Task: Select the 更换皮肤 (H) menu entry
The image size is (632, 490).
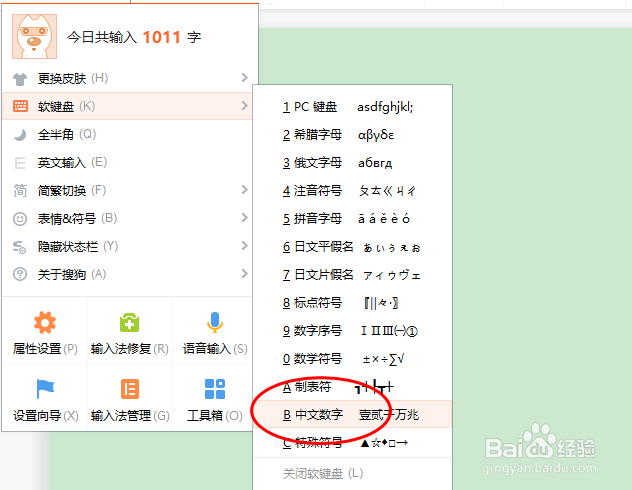Action: (127, 78)
